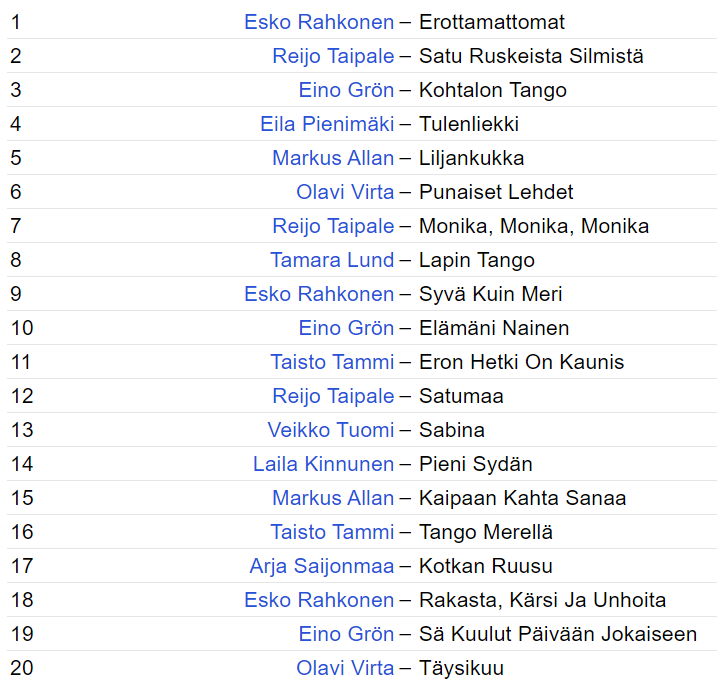Open the Tamara Lund artist link
The width and height of the screenshot is (717, 687).
(x=332, y=260)
